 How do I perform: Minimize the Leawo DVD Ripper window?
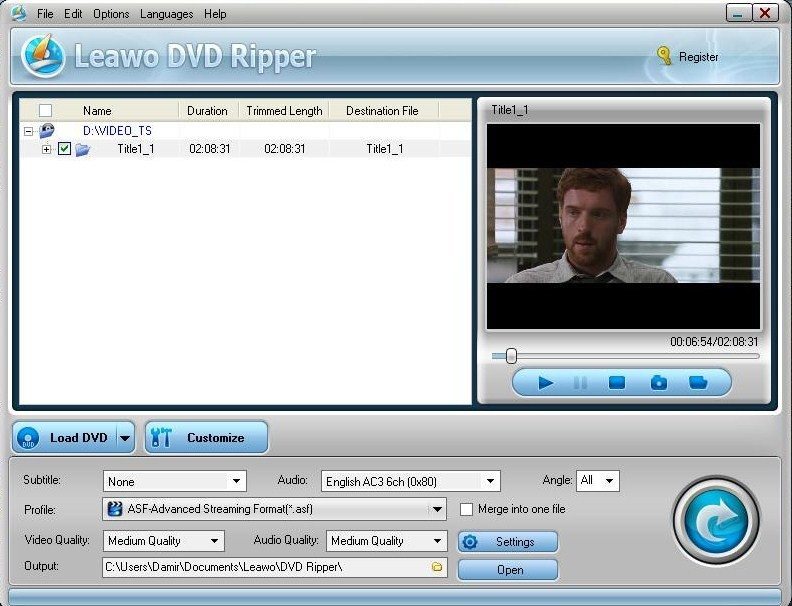tap(738, 13)
